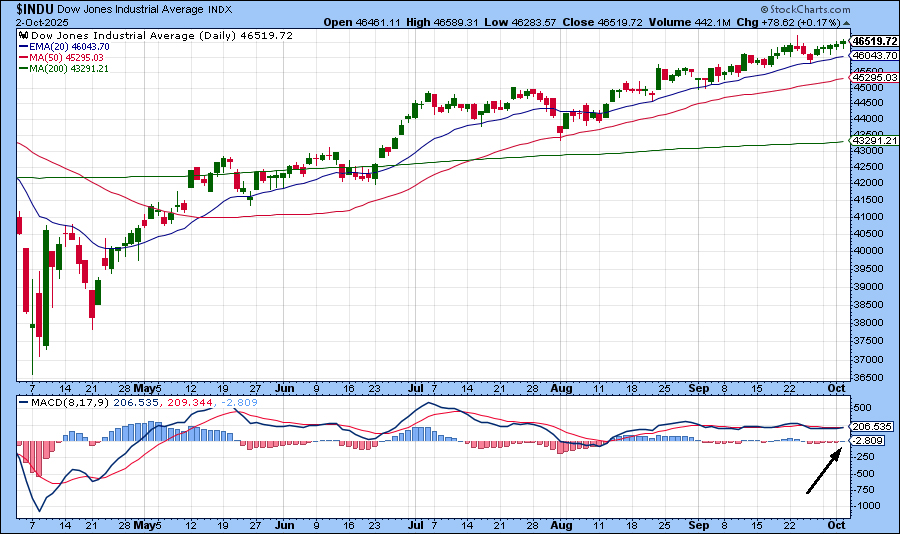
Task: Click the 46519.72 last price tag
Action: [x=873, y=41]
